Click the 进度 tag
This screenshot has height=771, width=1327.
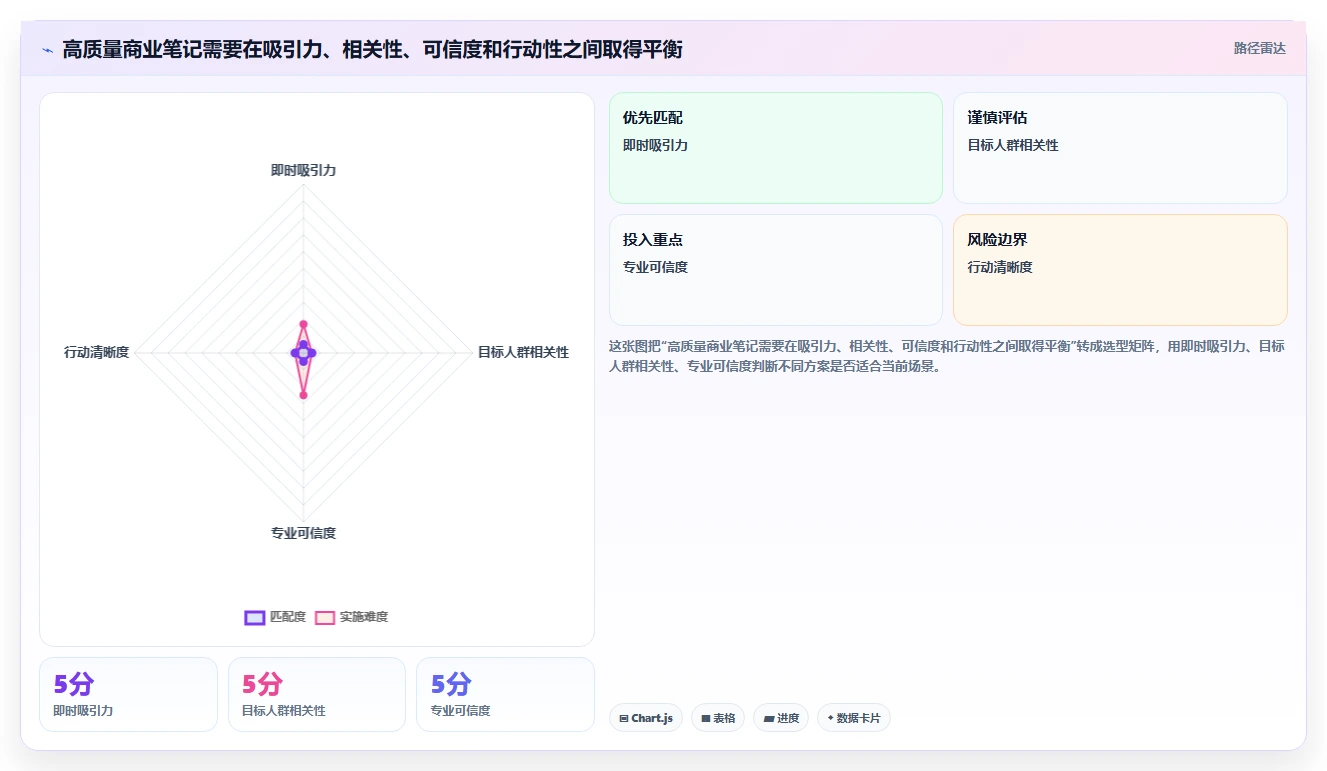(x=781, y=718)
